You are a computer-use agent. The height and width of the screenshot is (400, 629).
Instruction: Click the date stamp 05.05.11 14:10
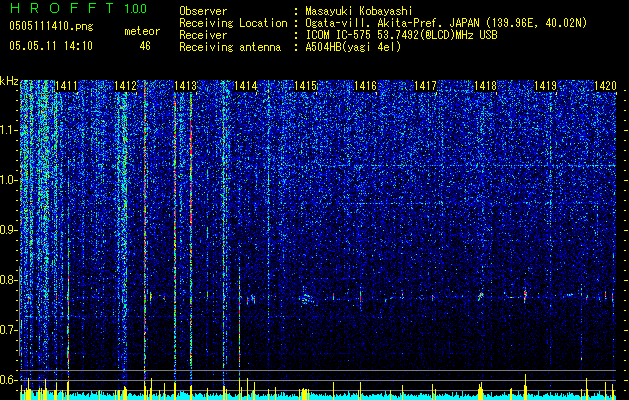(51, 46)
